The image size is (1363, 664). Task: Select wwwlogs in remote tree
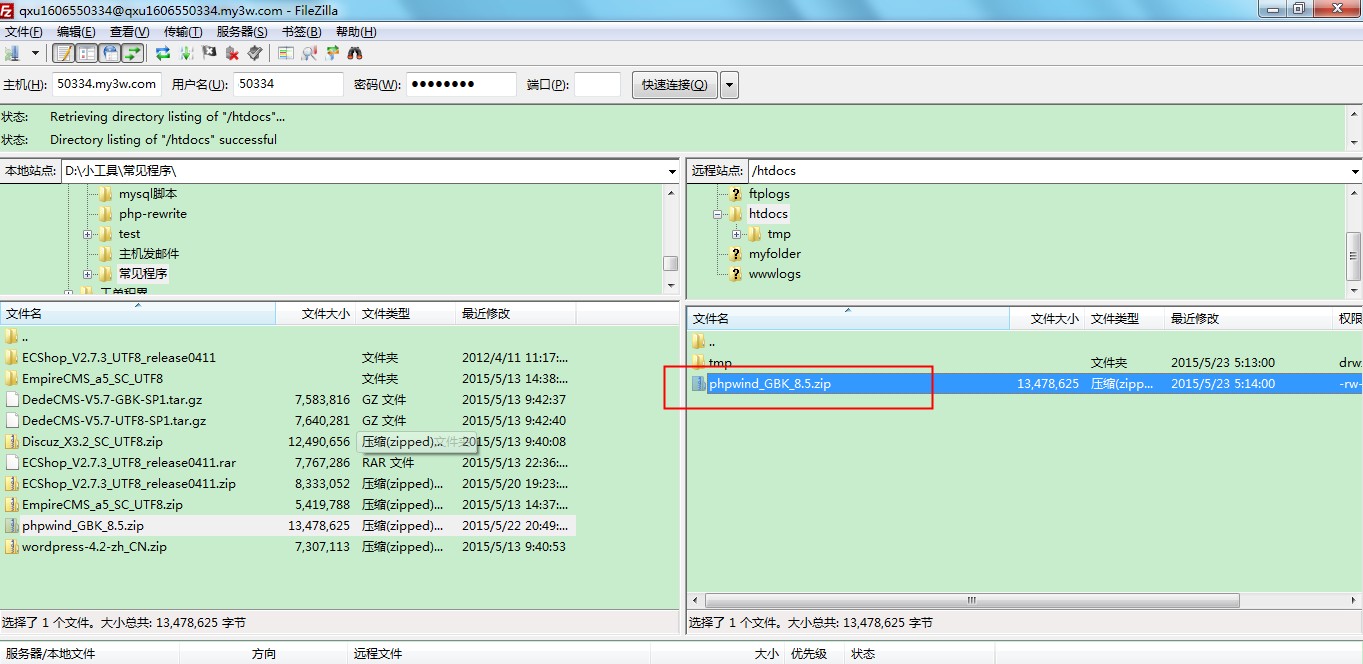pyautogui.click(x=774, y=274)
